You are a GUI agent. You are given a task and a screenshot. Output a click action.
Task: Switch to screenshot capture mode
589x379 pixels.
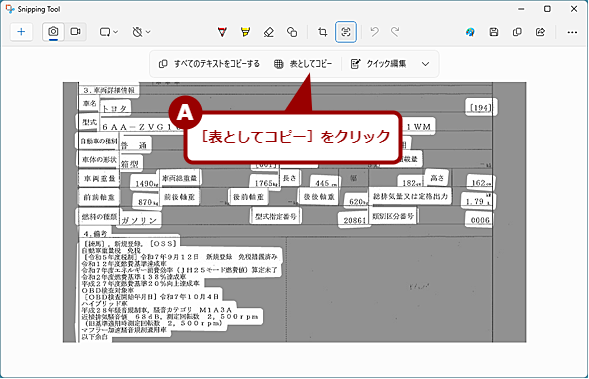[x=53, y=32]
